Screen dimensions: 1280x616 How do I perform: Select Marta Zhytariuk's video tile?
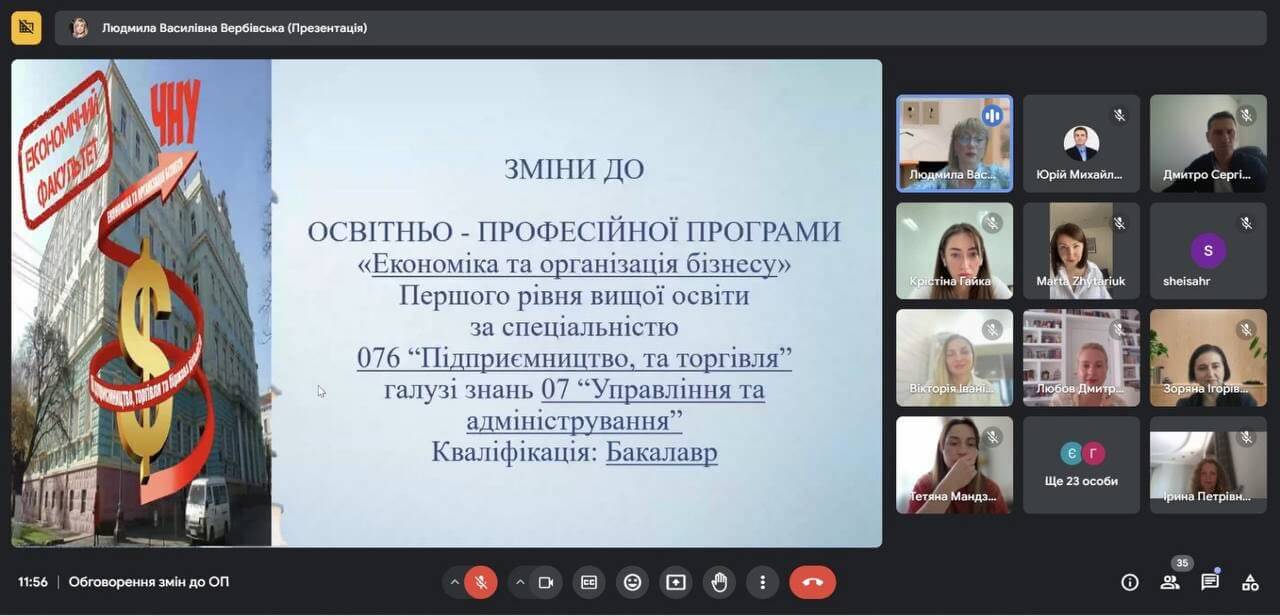(1081, 250)
